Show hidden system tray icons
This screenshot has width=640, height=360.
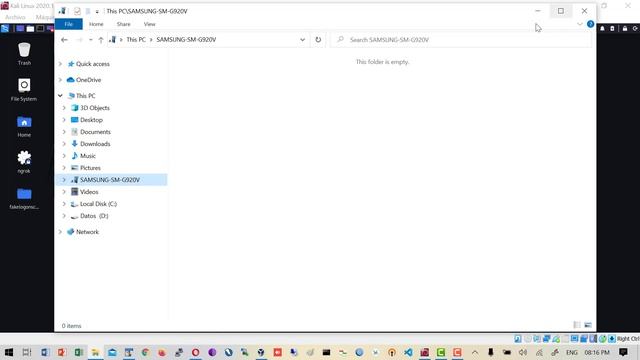click(x=475, y=352)
